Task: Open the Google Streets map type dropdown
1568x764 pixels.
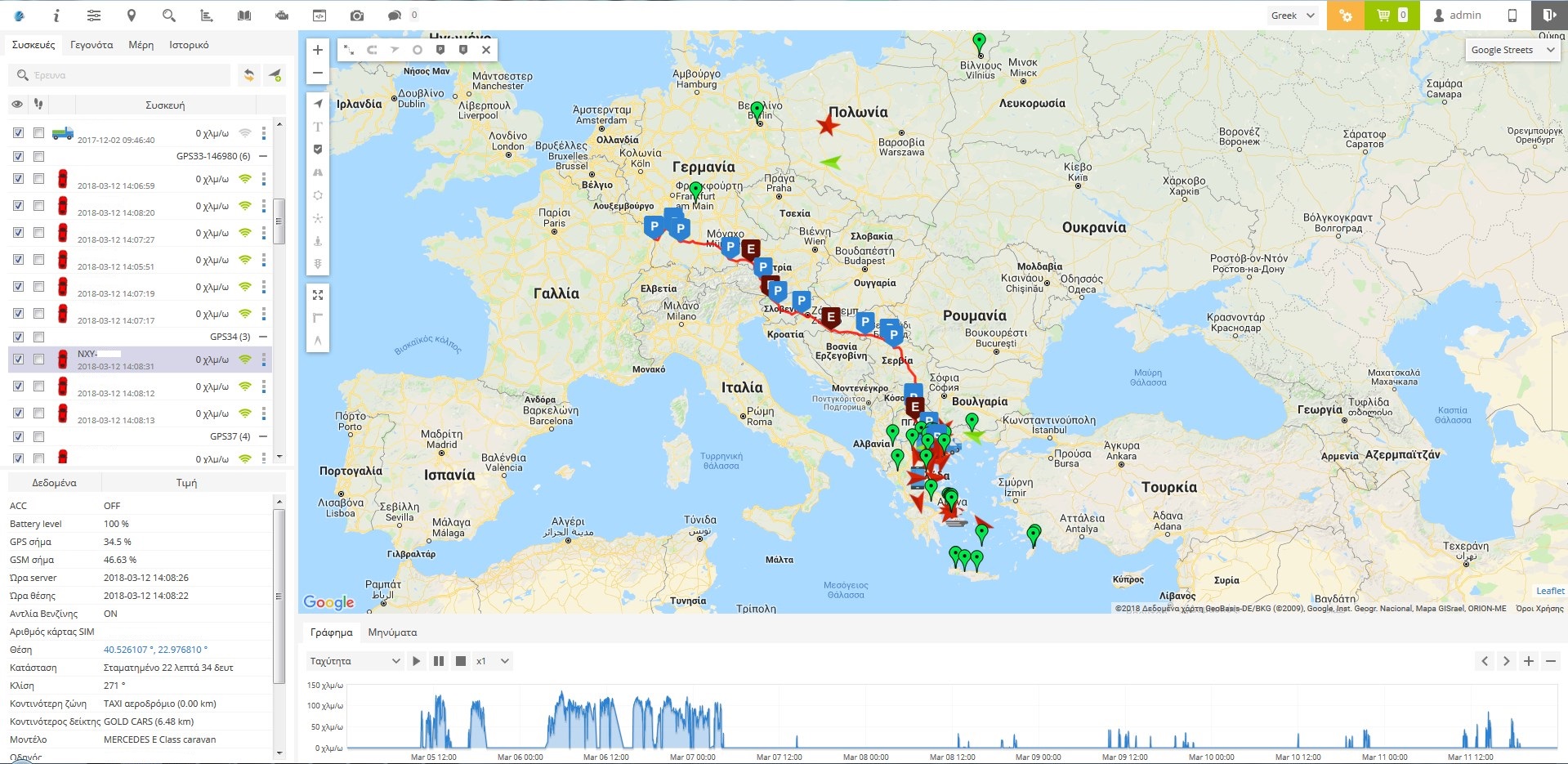Action: click(1512, 50)
